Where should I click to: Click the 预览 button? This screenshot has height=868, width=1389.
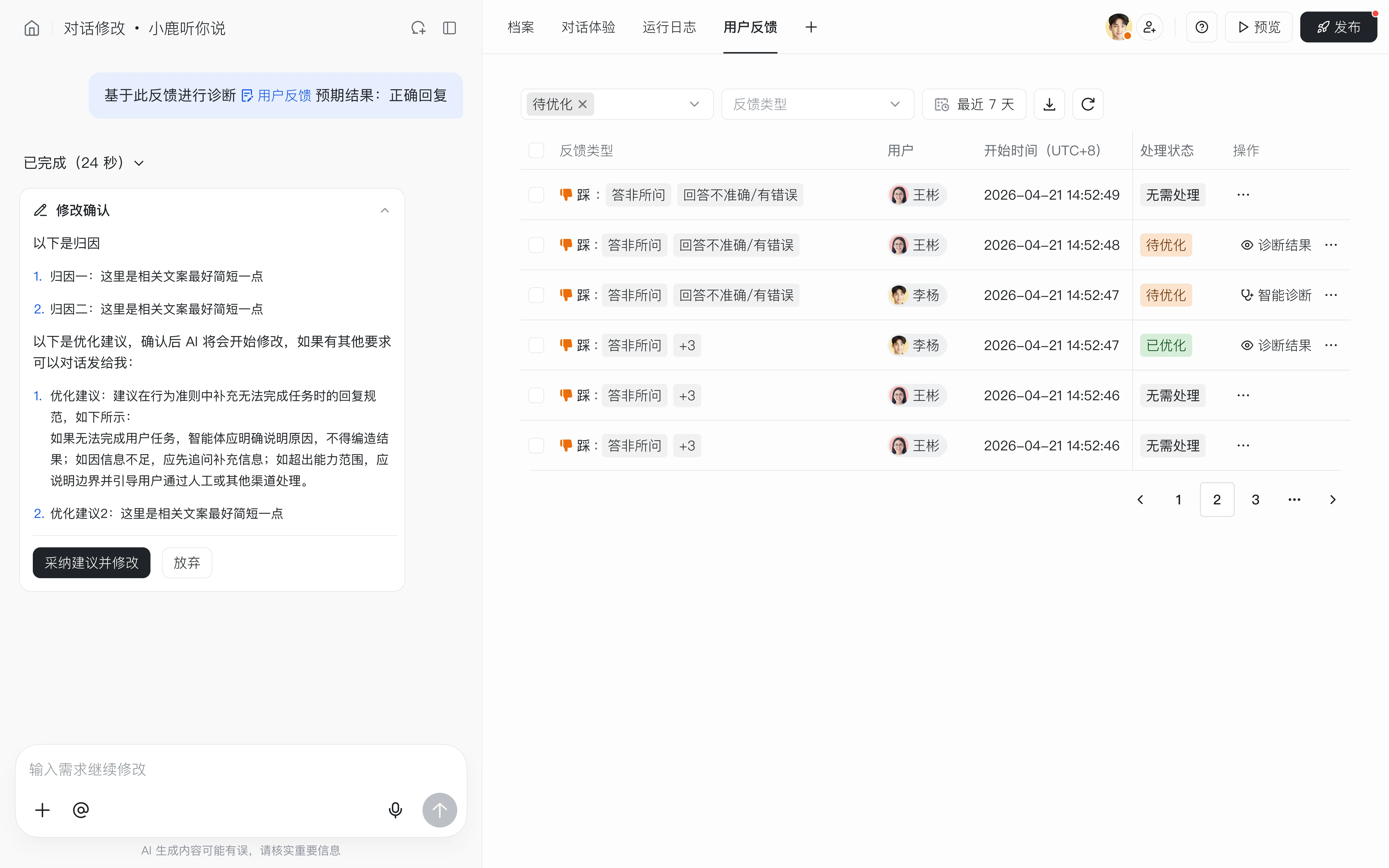(x=1259, y=27)
